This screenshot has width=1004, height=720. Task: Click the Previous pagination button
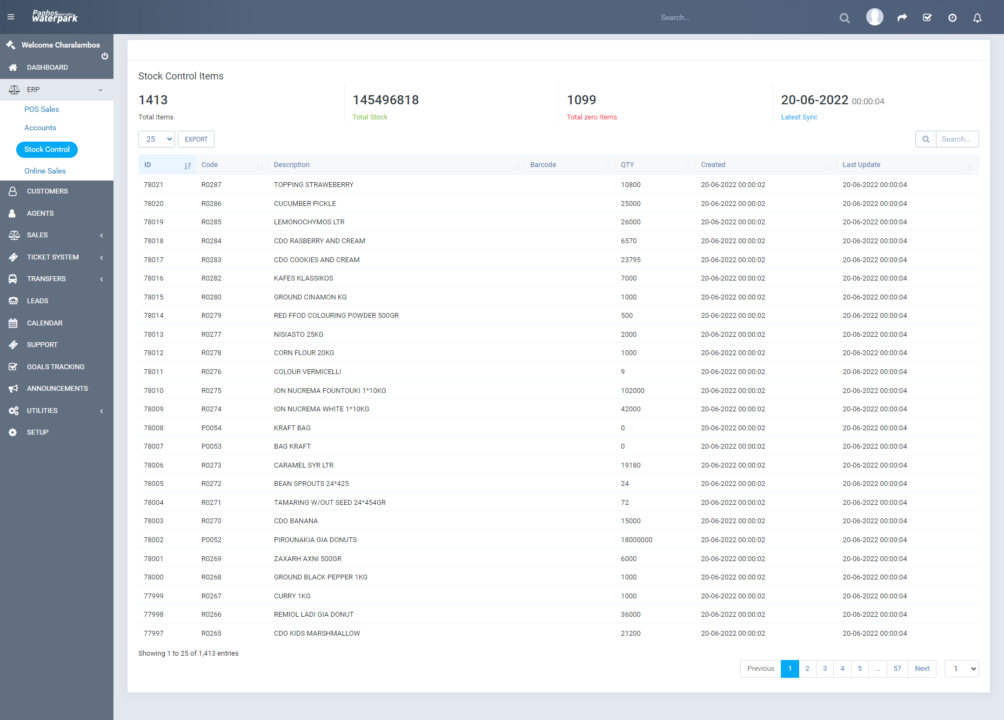coord(761,669)
